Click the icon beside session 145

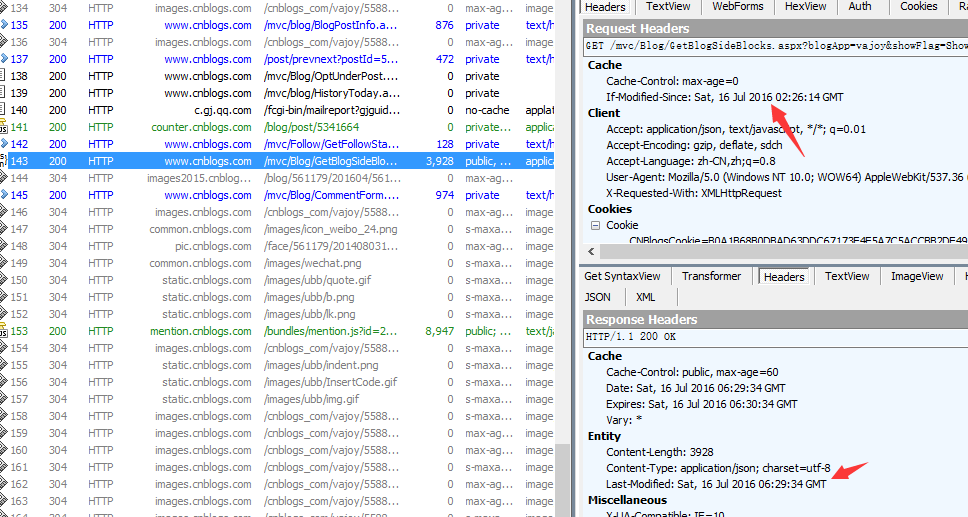4,195
